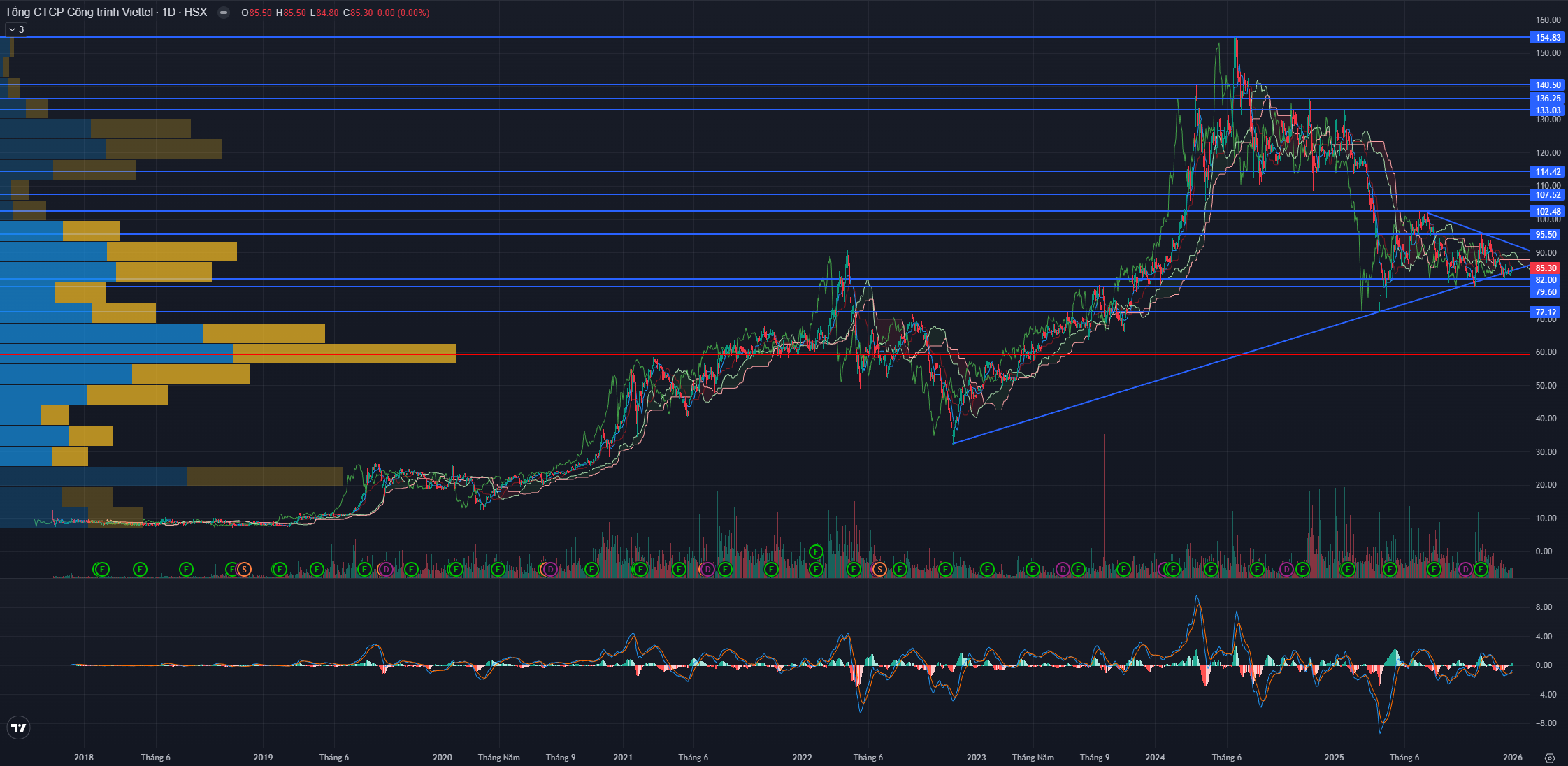
Task: Click the minus circle icon beside HSX
Action: (x=223, y=13)
